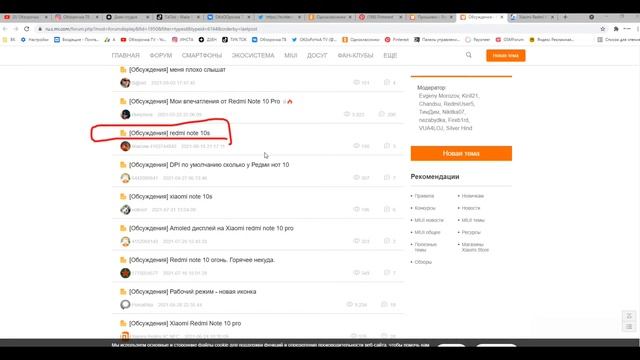Screen dimensions: 640x360
Task: Open ТИК ТОК bookmark in bookmarks bar
Action: click(x=234, y=40)
